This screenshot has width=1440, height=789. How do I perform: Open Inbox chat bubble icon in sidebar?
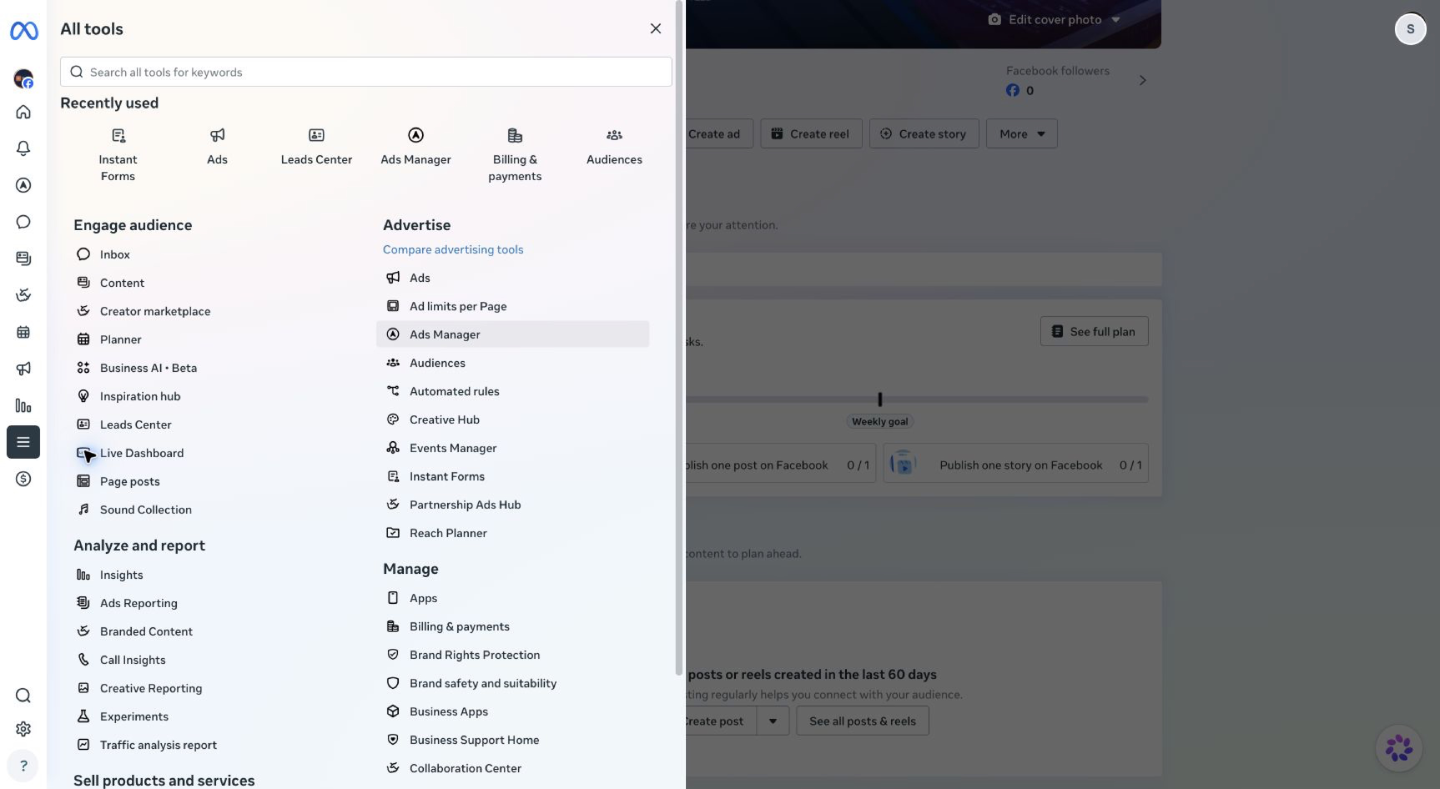[23, 222]
